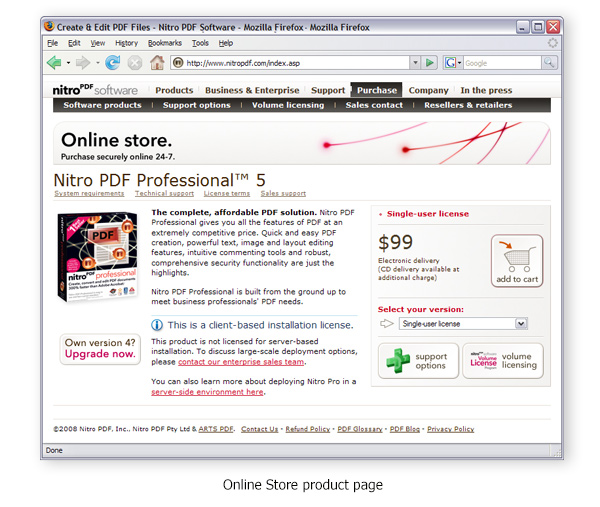
Task: Click the Done status bar text
Action: tap(54, 450)
